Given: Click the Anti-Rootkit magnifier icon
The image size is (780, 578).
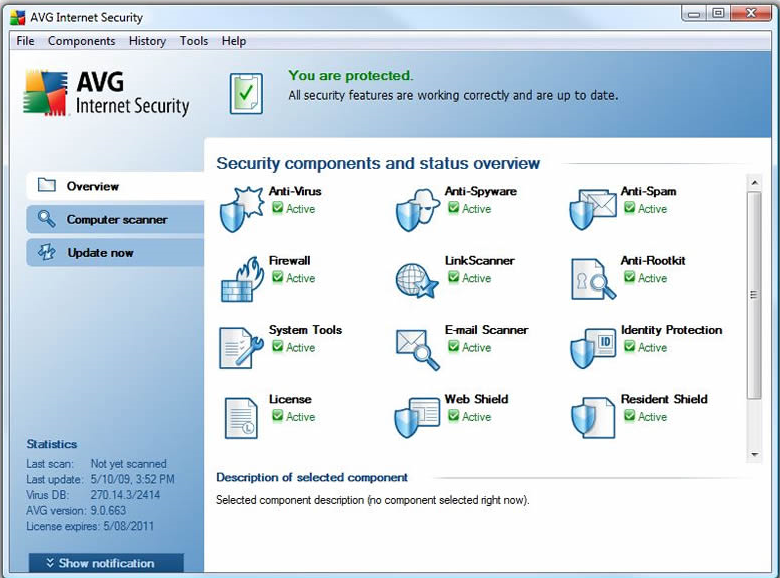Looking at the screenshot, I should pyautogui.click(x=592, y=279).
